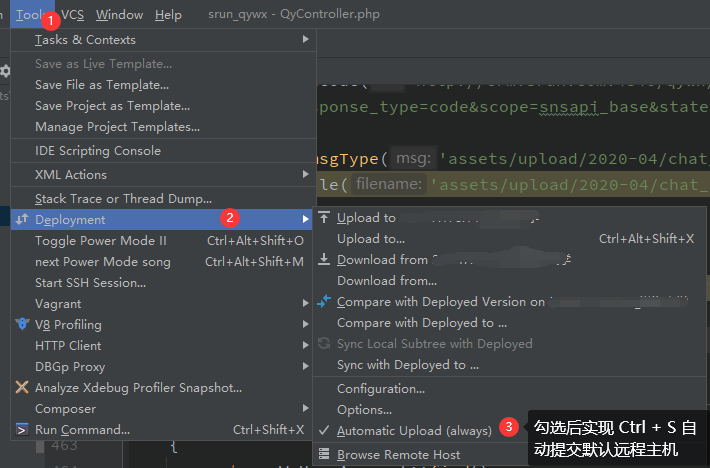
Task: Expand Deployment submenu arrow
Action: click(306, 219)
